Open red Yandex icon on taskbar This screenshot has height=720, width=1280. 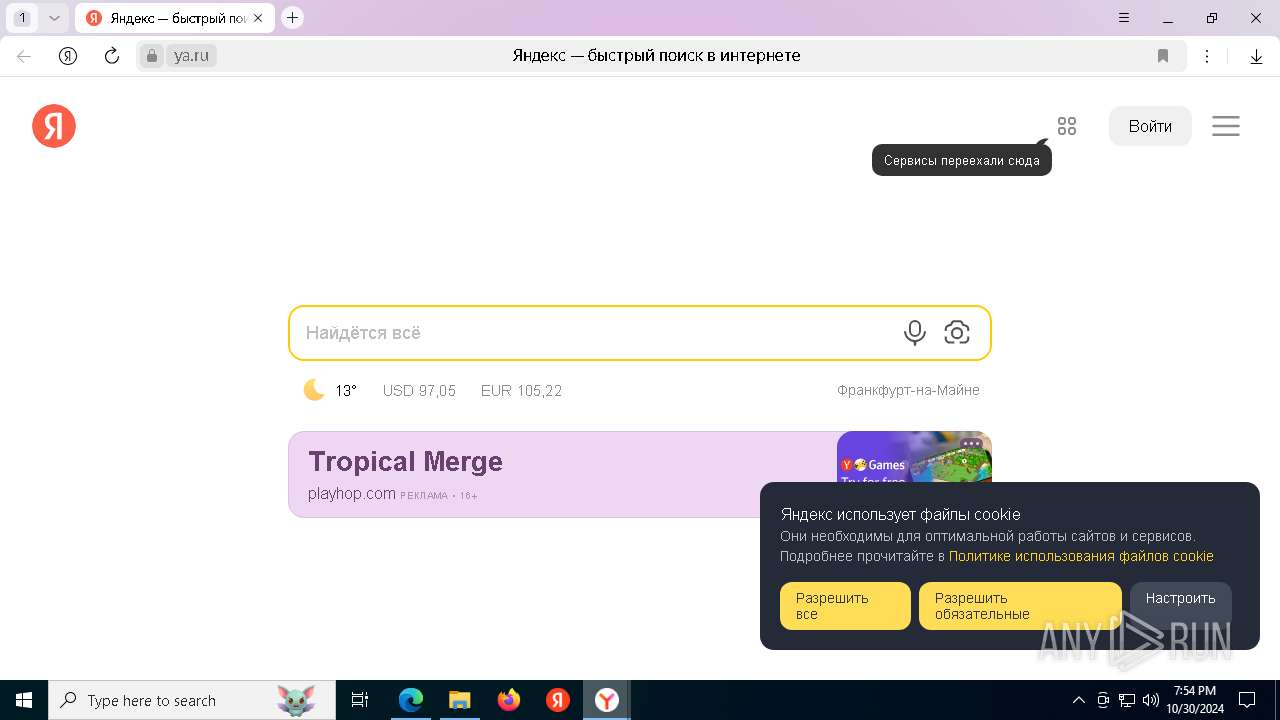pos(558,700)
